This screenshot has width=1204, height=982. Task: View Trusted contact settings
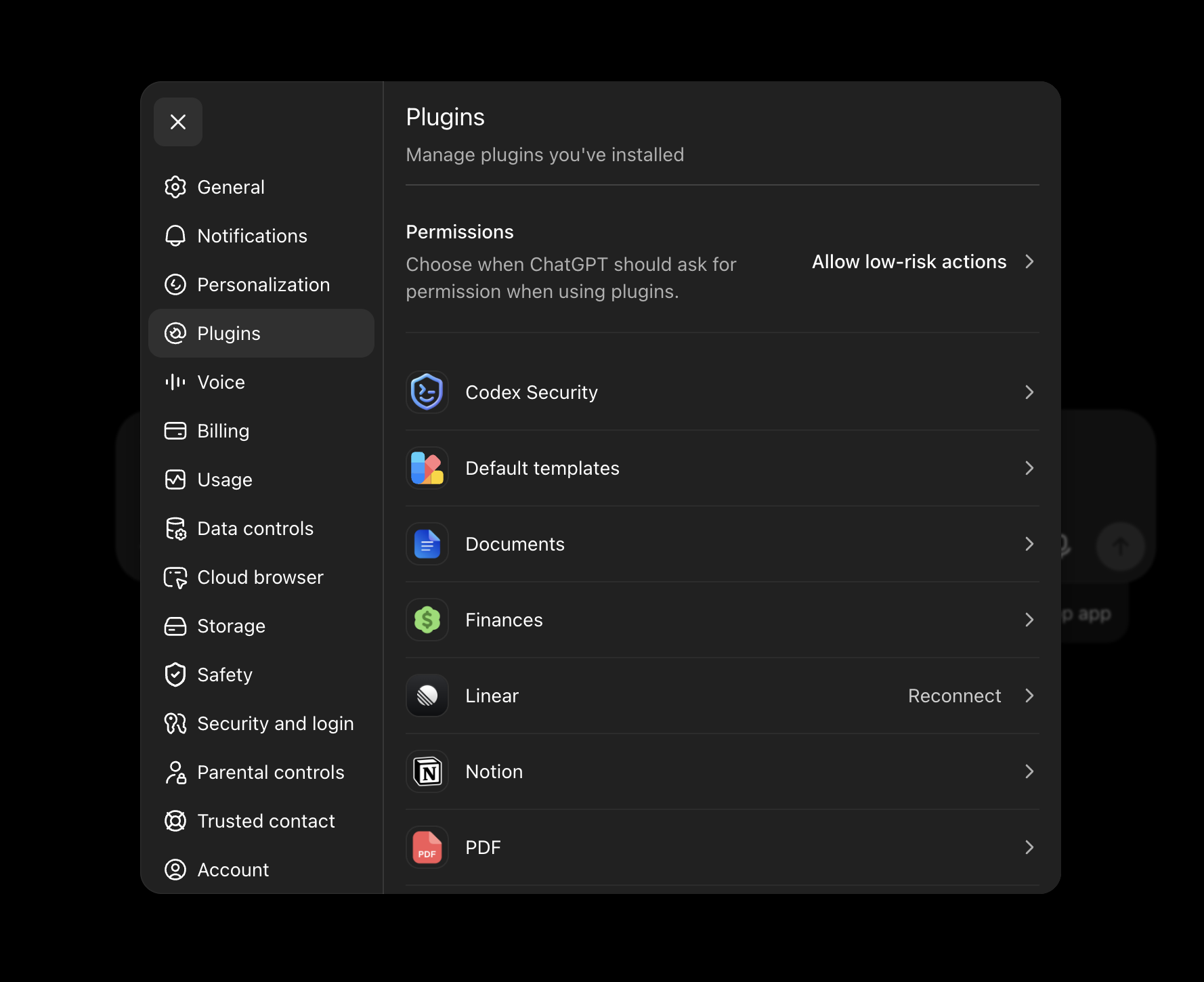261,821
